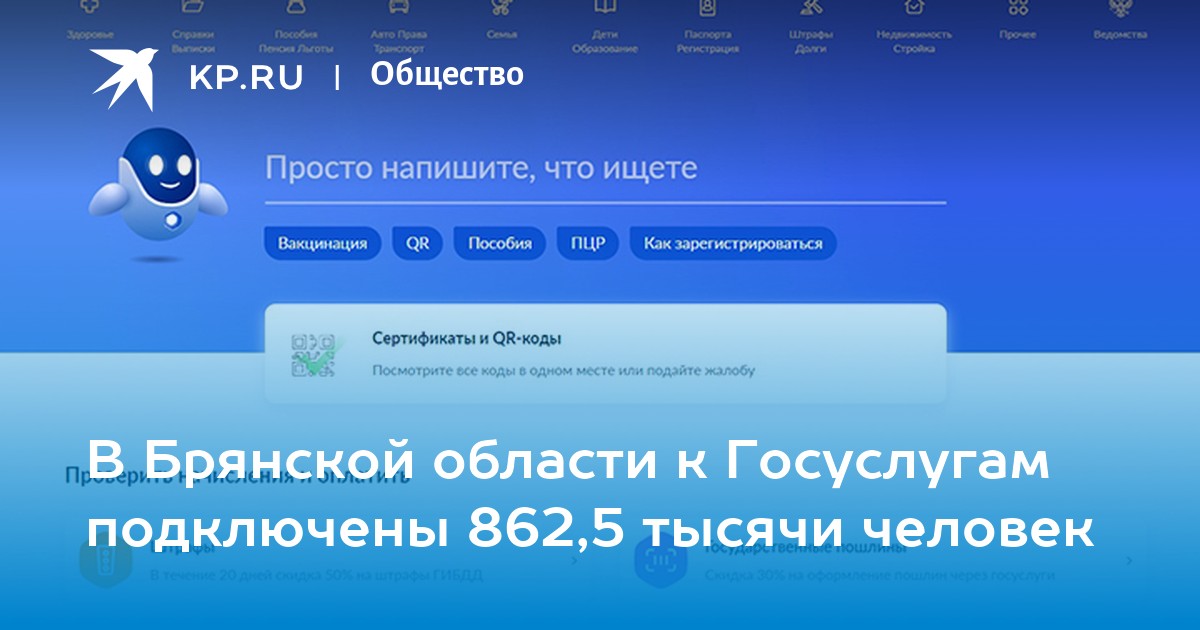Open the Прочее grid icon
1200x630 pixels.
tap(1018, 8)
